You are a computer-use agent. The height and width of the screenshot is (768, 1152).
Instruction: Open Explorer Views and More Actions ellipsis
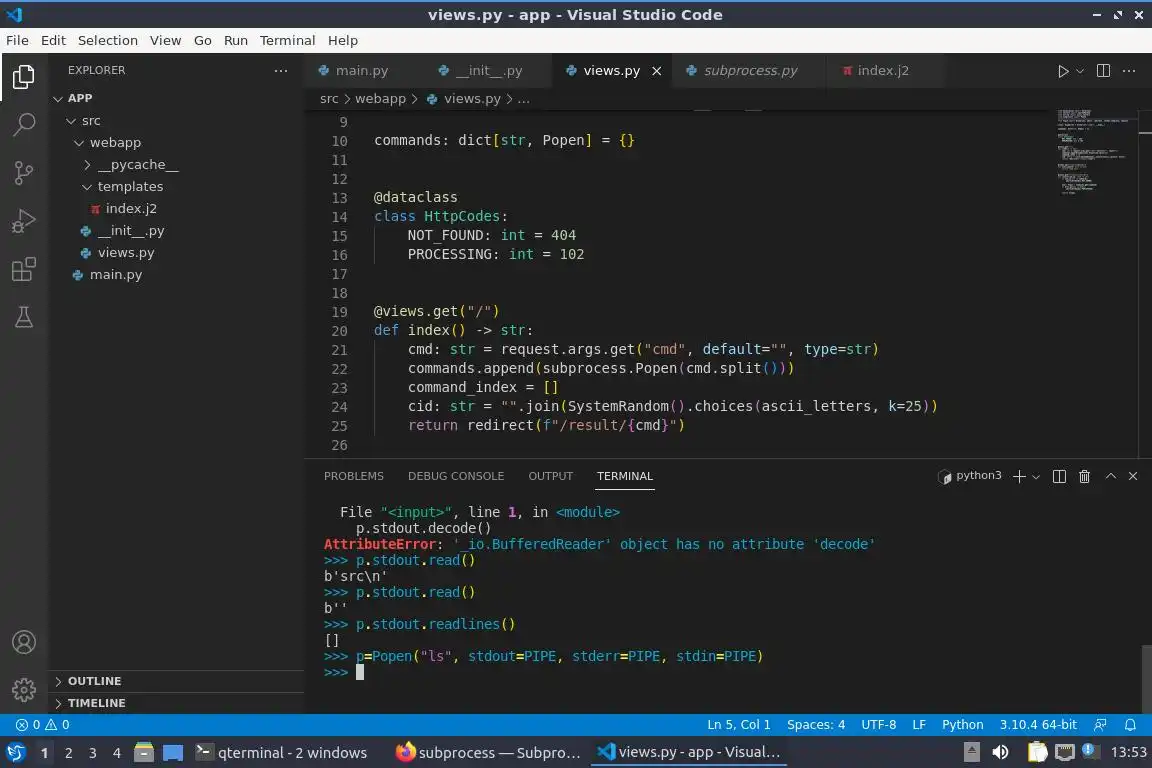pyautogui.click(x=281, y=71)
